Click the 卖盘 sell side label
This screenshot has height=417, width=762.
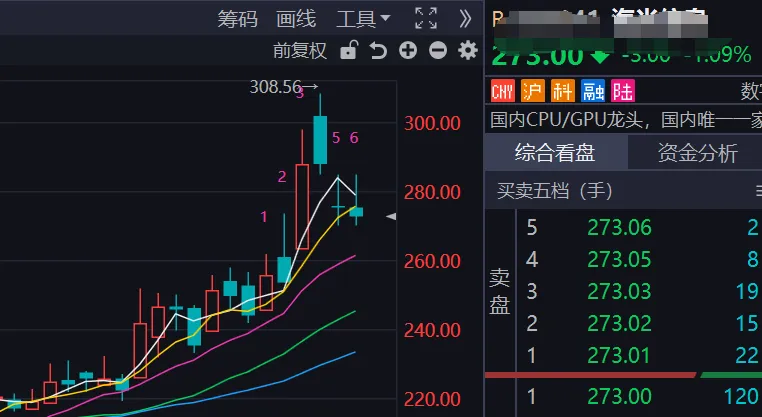500,292
